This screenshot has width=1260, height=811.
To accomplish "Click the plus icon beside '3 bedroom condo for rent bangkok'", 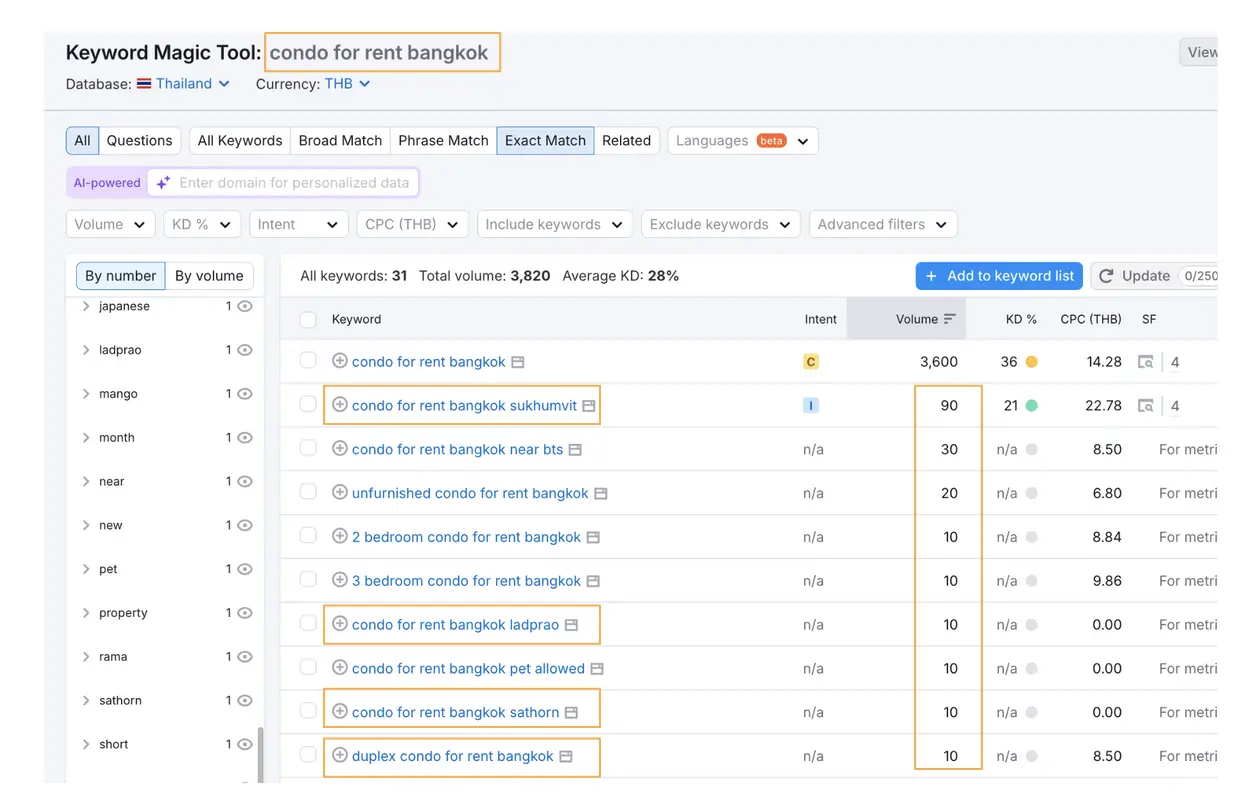I will click(x=340, y=580).
